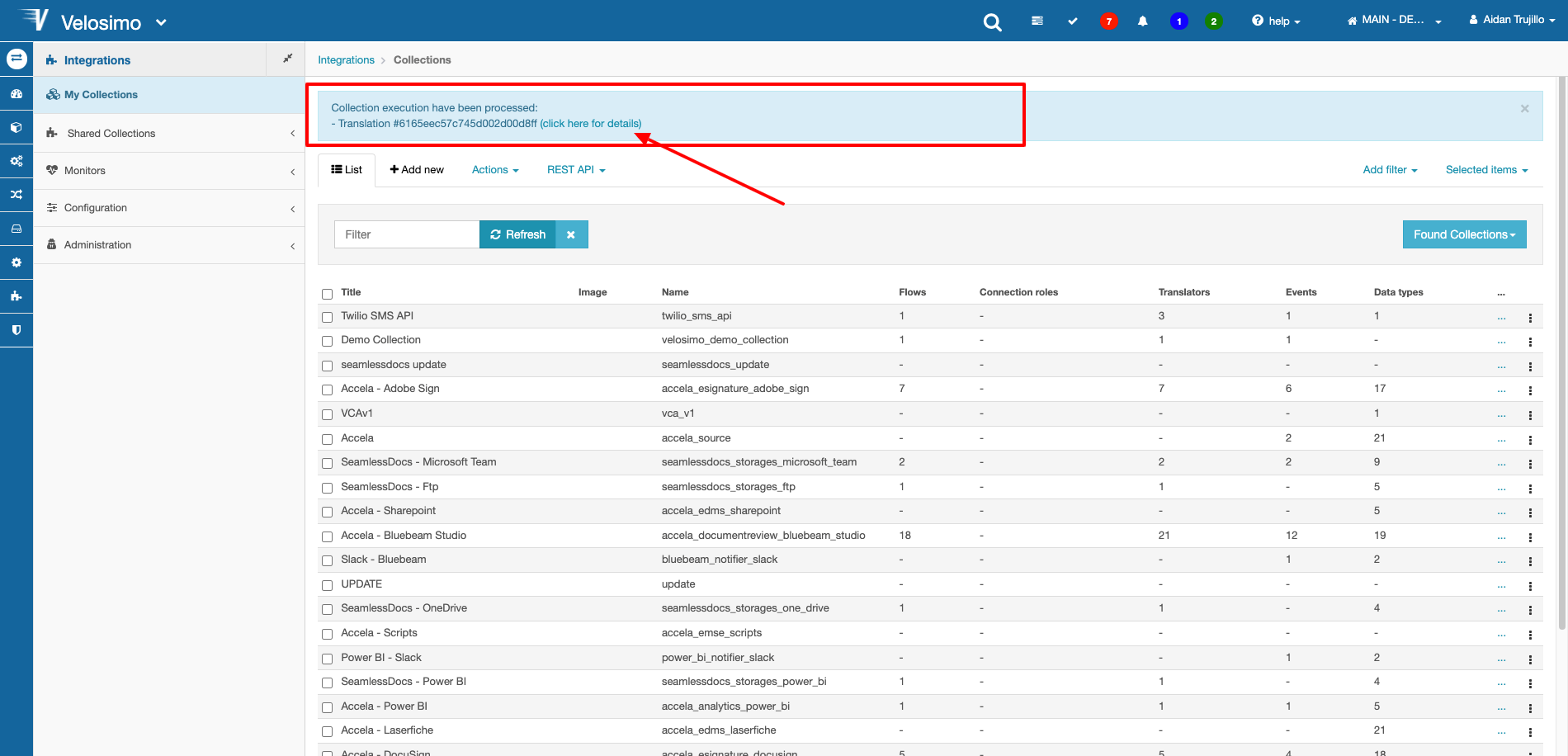Image resolution: width=1568 pixels, height=756 pixels.
Task: Expand Administration in the sidebar
Action: [169, 245]
